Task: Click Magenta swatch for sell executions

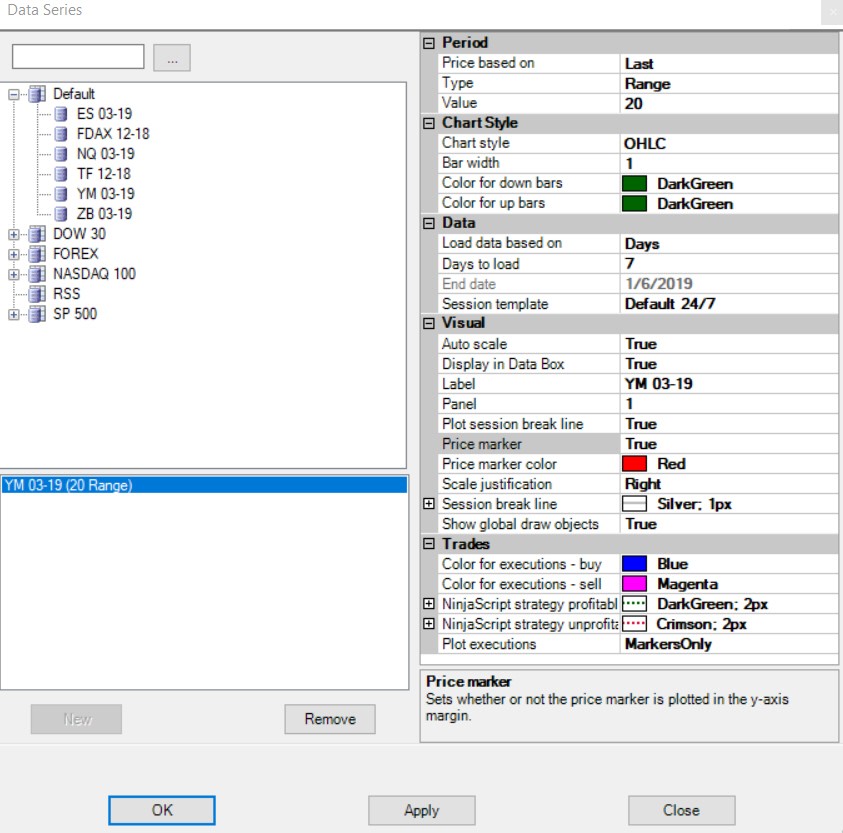Action: tap(634, 583)
